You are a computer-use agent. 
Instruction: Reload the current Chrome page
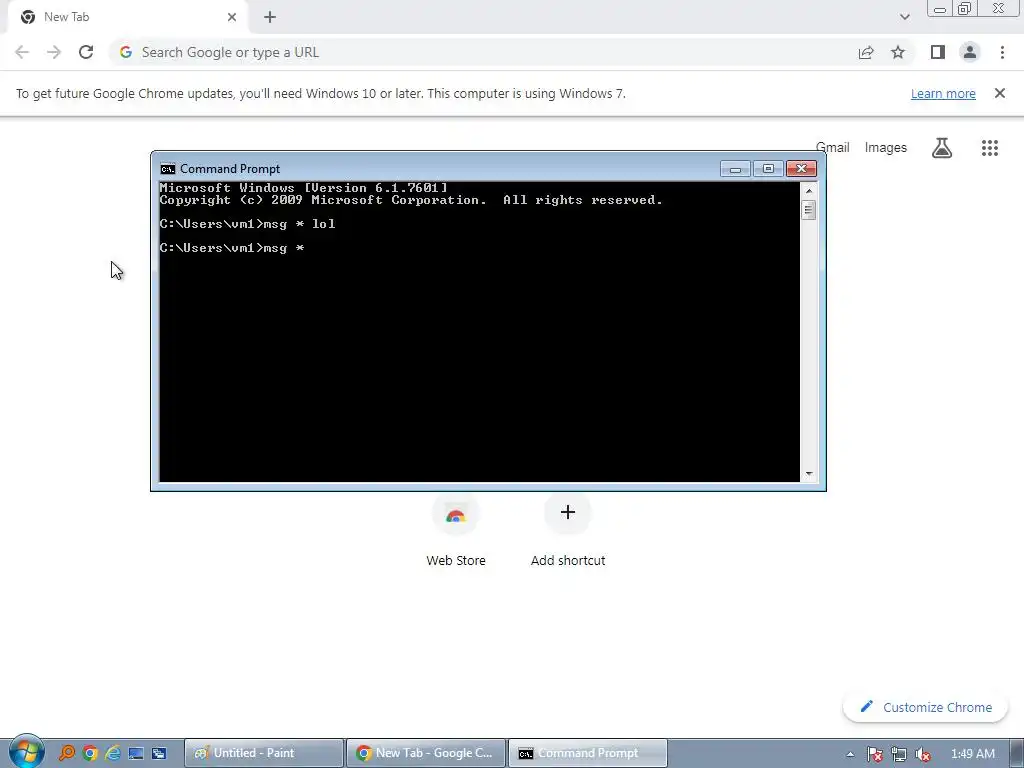pyautogui.click(x=86, y=52)
